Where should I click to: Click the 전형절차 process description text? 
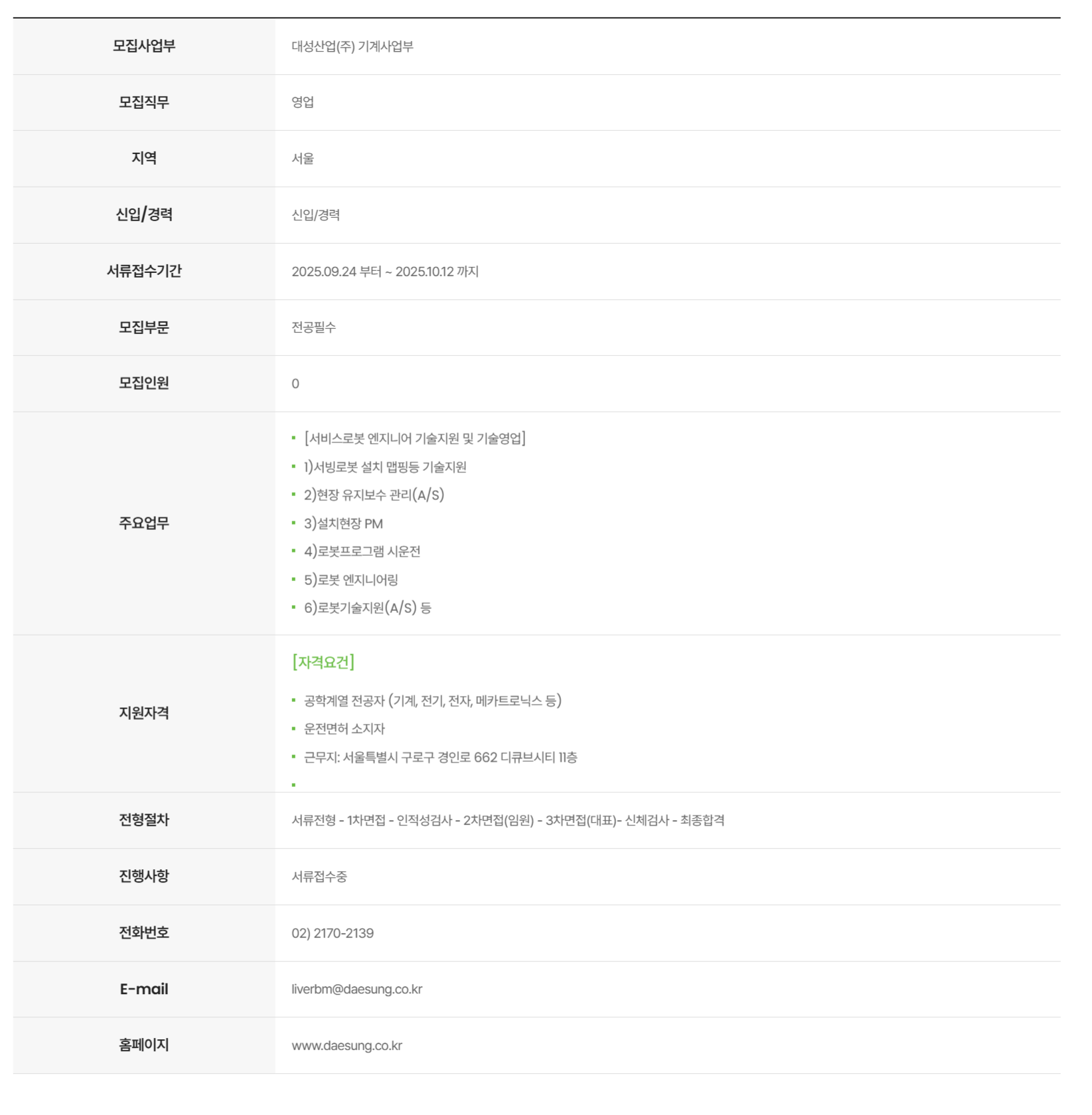coord(508,820)
